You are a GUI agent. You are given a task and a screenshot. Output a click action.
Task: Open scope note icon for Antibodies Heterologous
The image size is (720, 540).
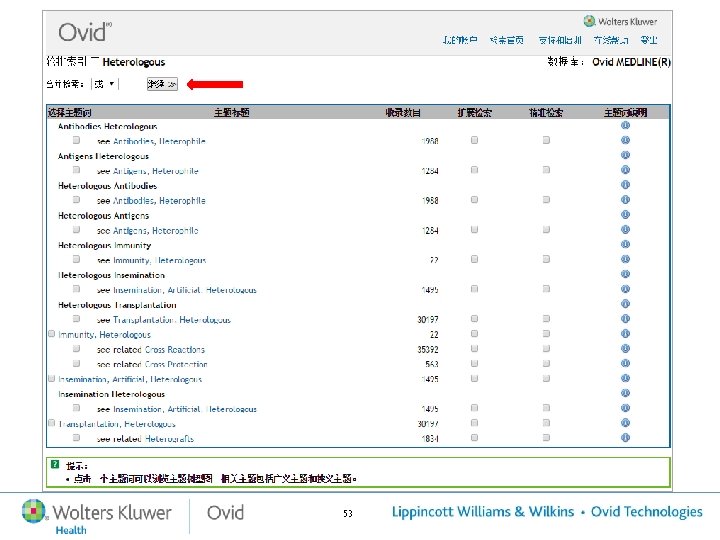point(625,125)
